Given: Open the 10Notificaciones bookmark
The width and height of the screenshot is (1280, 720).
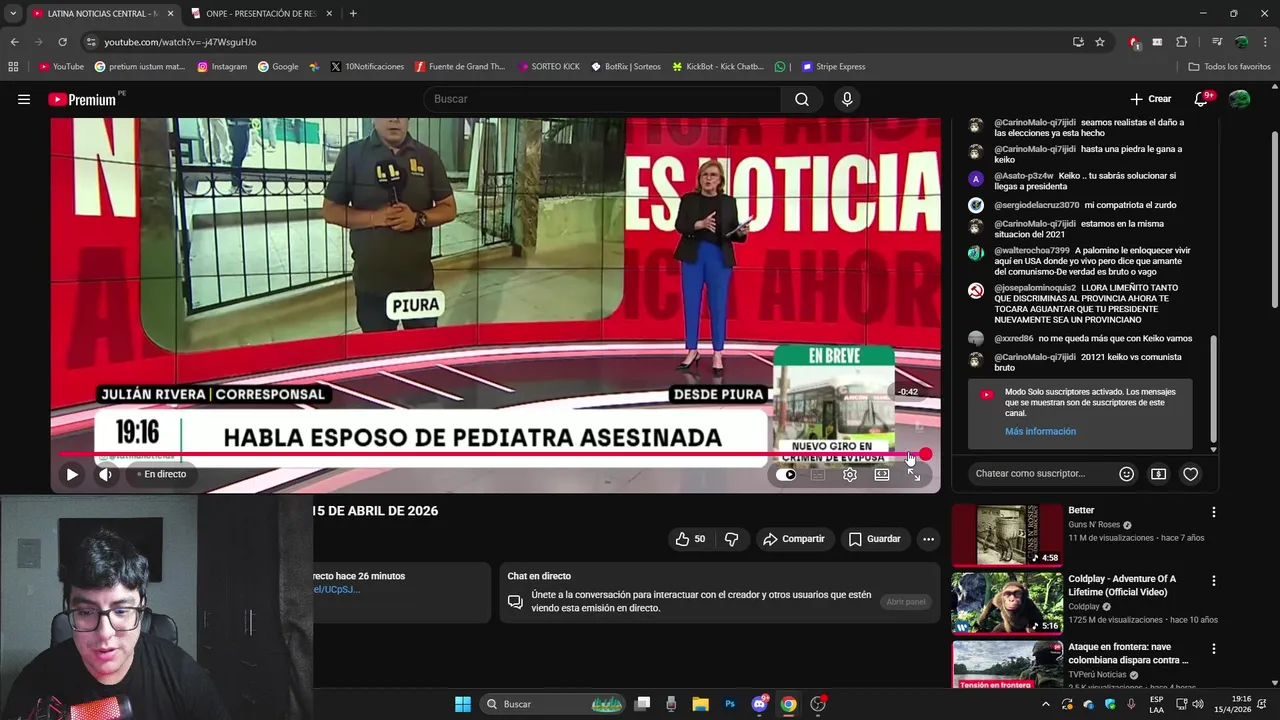Looking at the screenshot, I should 367,67.
